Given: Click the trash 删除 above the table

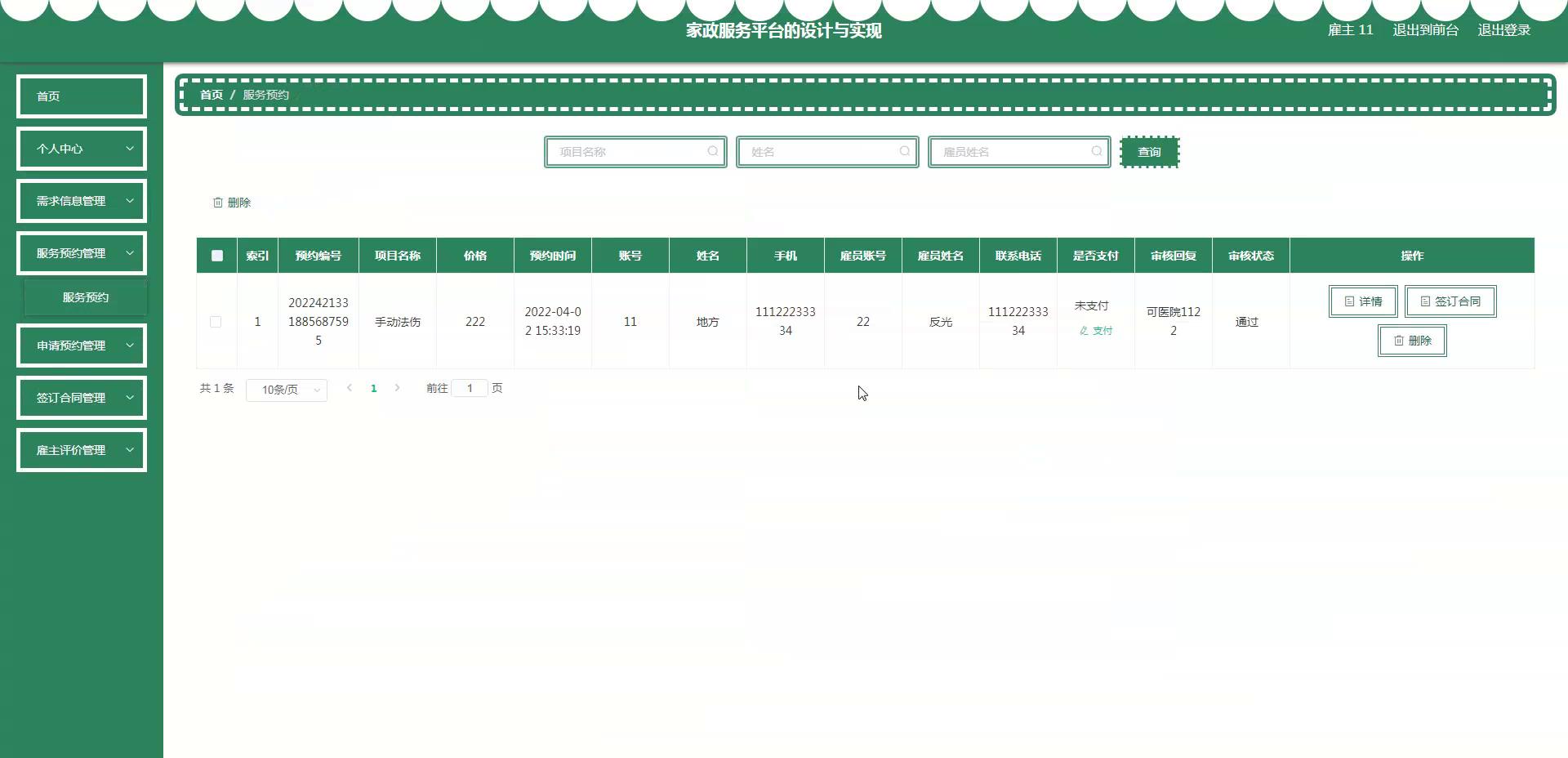Looking at the screenshot, I should click(x=232, y=203).
